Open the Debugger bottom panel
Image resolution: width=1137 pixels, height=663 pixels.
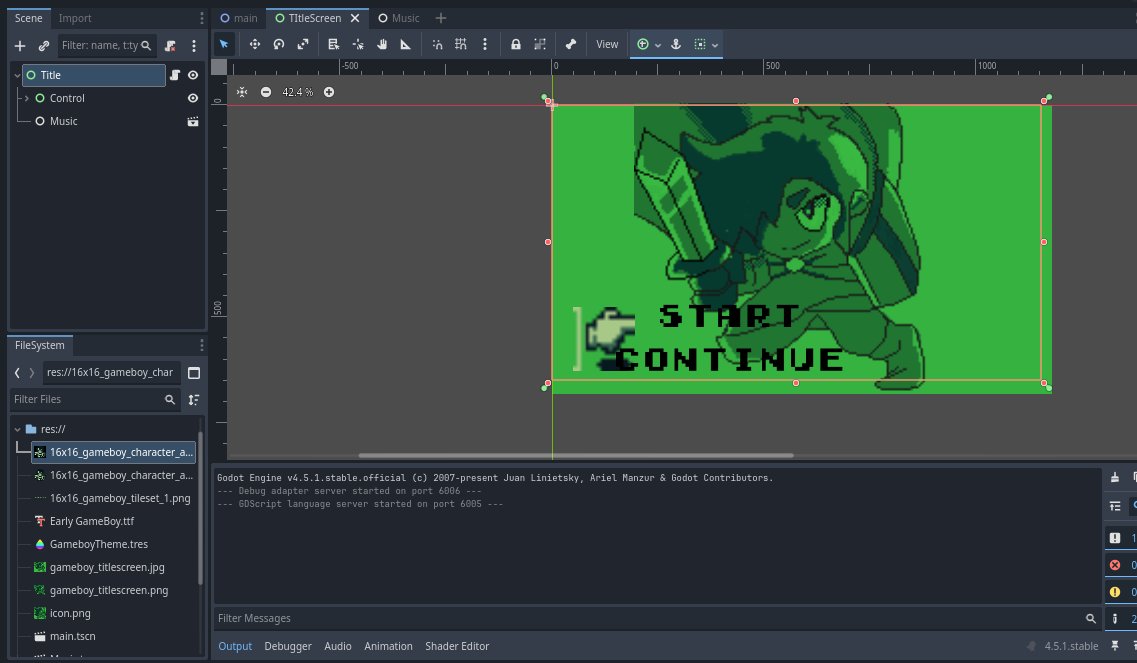coord(288,646)
